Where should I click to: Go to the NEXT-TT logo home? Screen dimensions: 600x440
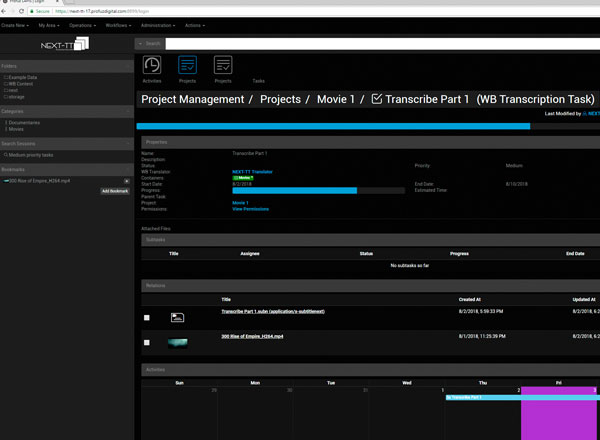pos(65,44)
